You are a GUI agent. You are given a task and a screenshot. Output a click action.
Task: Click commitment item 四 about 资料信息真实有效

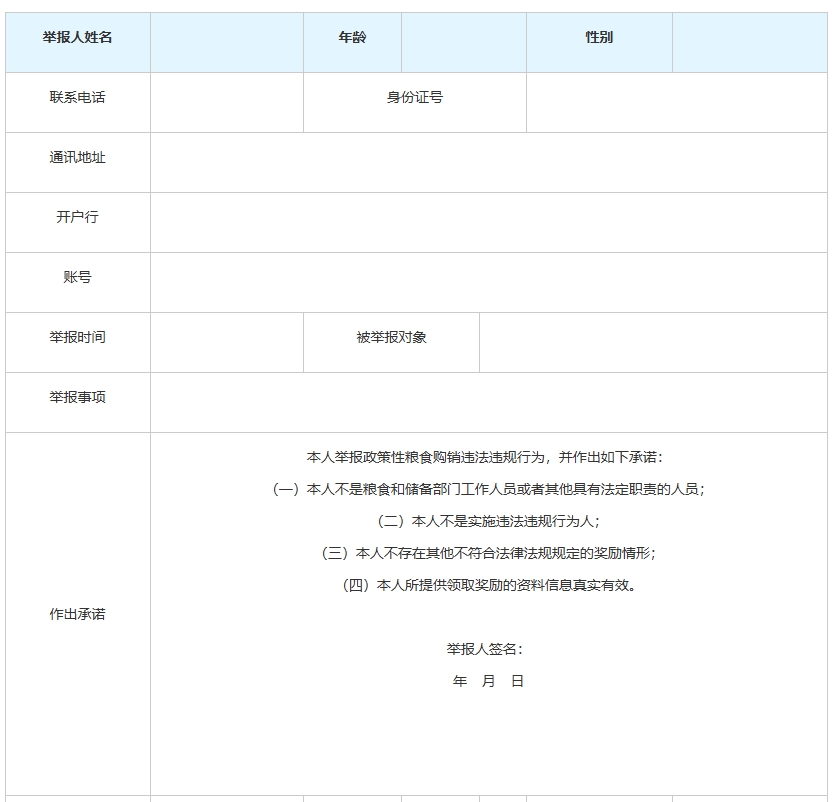tap(490, 586)
